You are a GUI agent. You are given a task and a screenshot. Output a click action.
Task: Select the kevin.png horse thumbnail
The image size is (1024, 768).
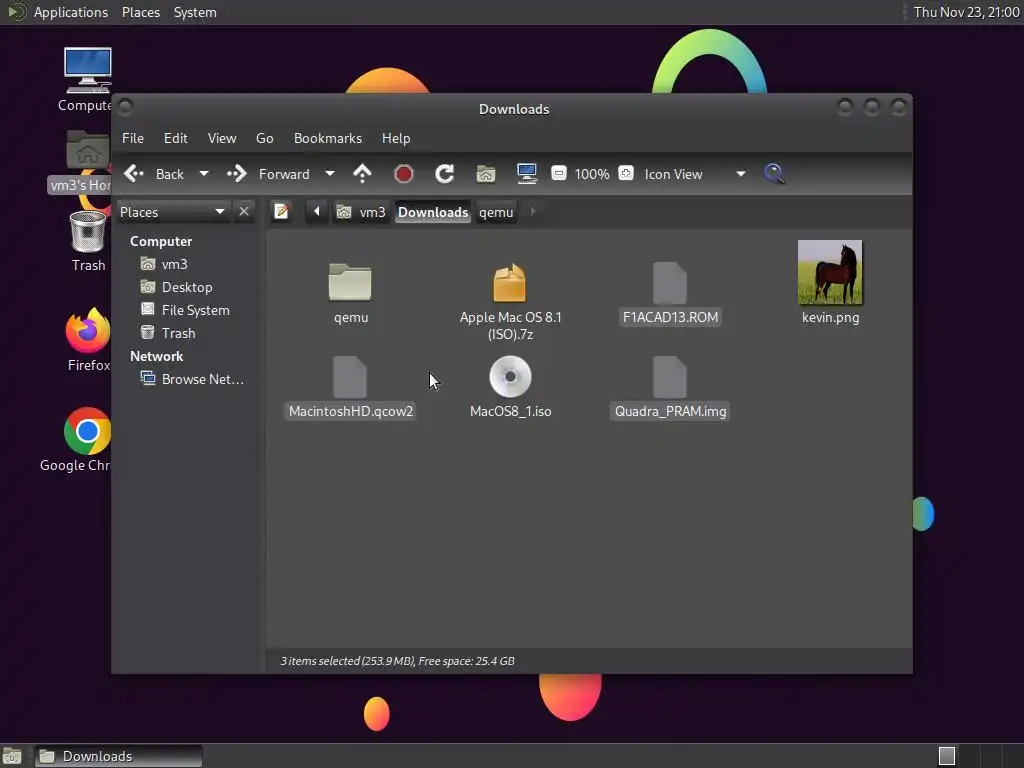click(x=830, y=272)
